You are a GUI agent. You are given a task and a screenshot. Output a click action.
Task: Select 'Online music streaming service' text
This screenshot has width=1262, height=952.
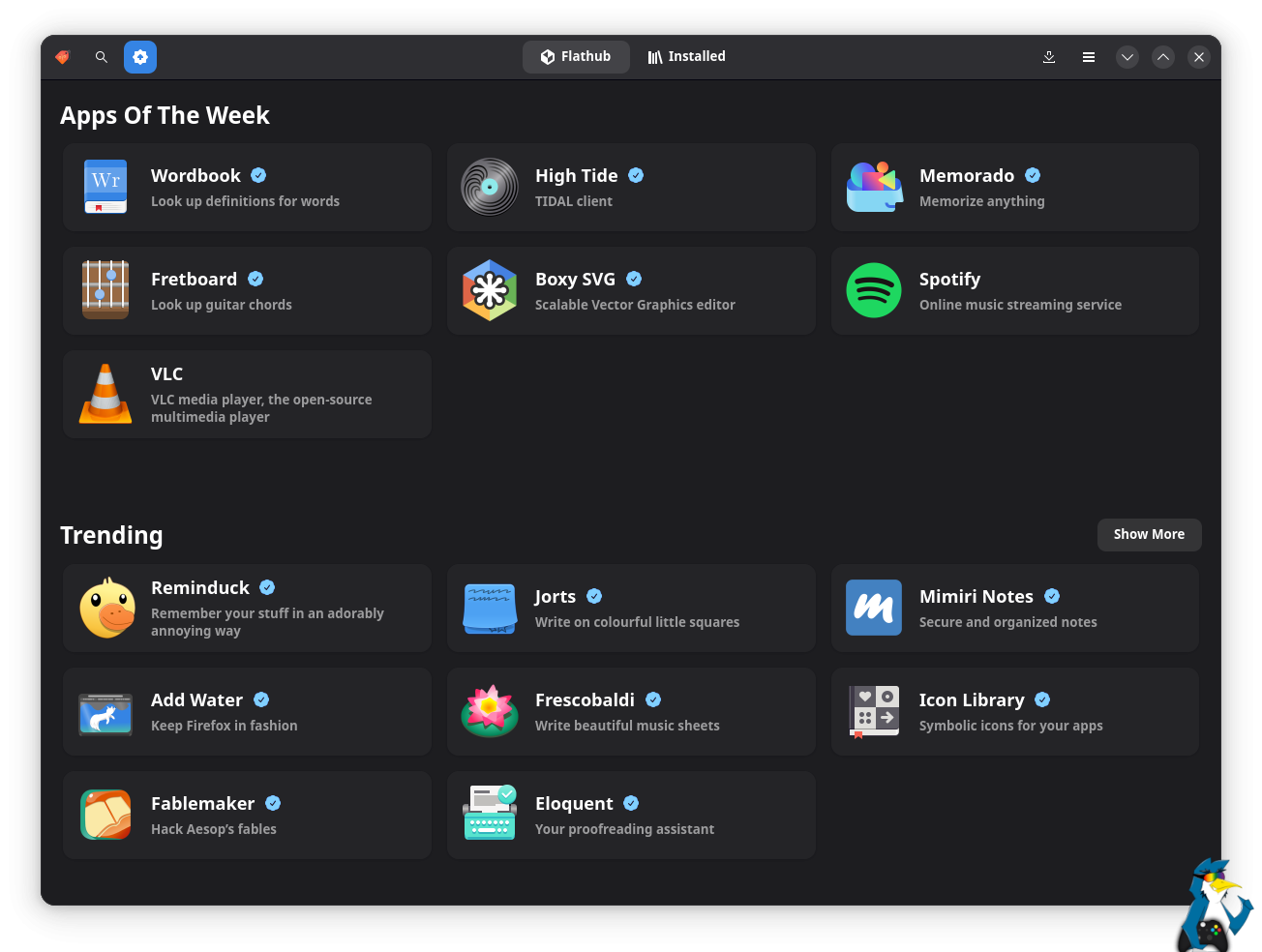click(1020, 305)
